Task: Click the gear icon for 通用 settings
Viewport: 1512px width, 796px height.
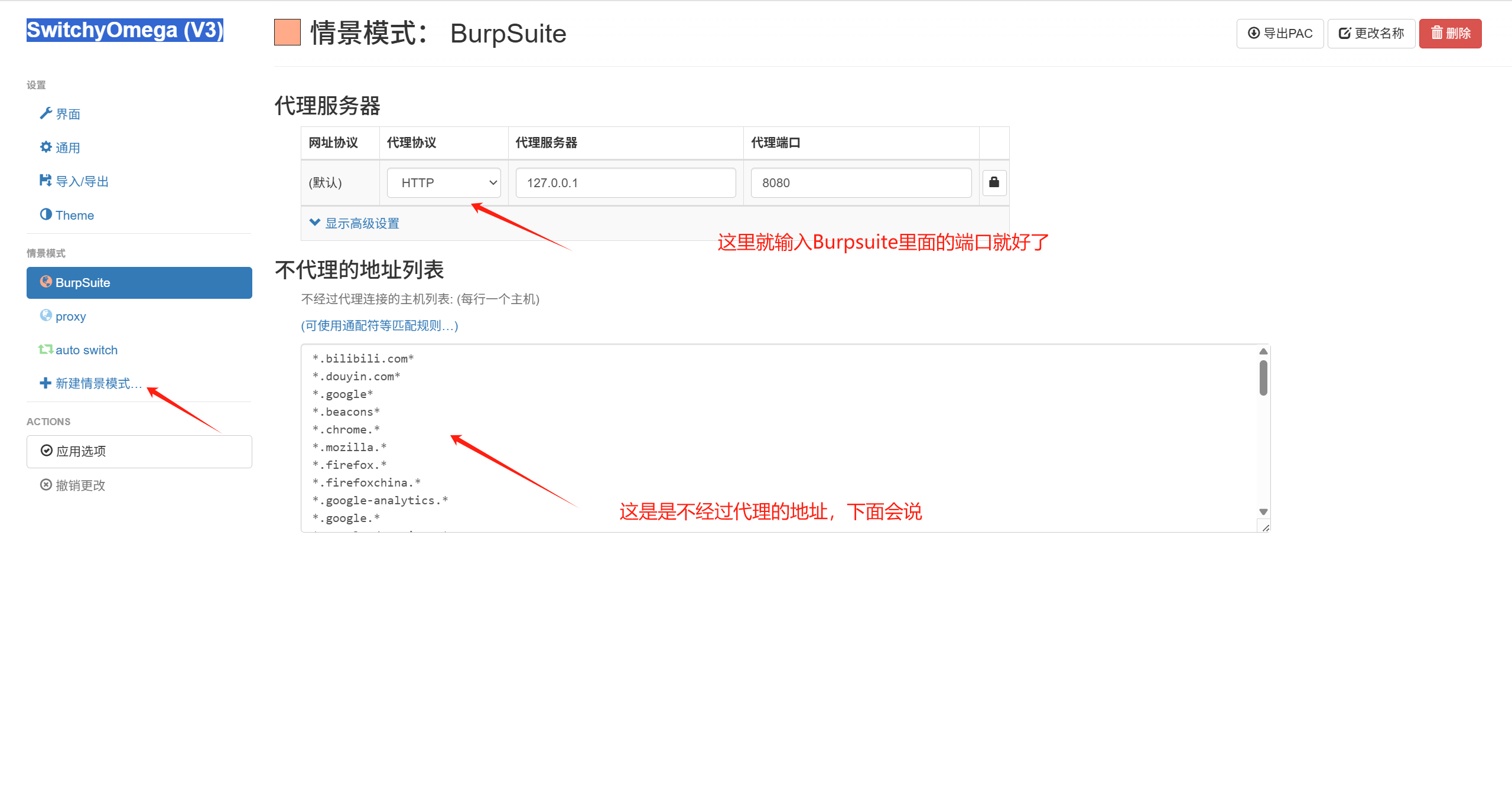Action: [45, 147]
